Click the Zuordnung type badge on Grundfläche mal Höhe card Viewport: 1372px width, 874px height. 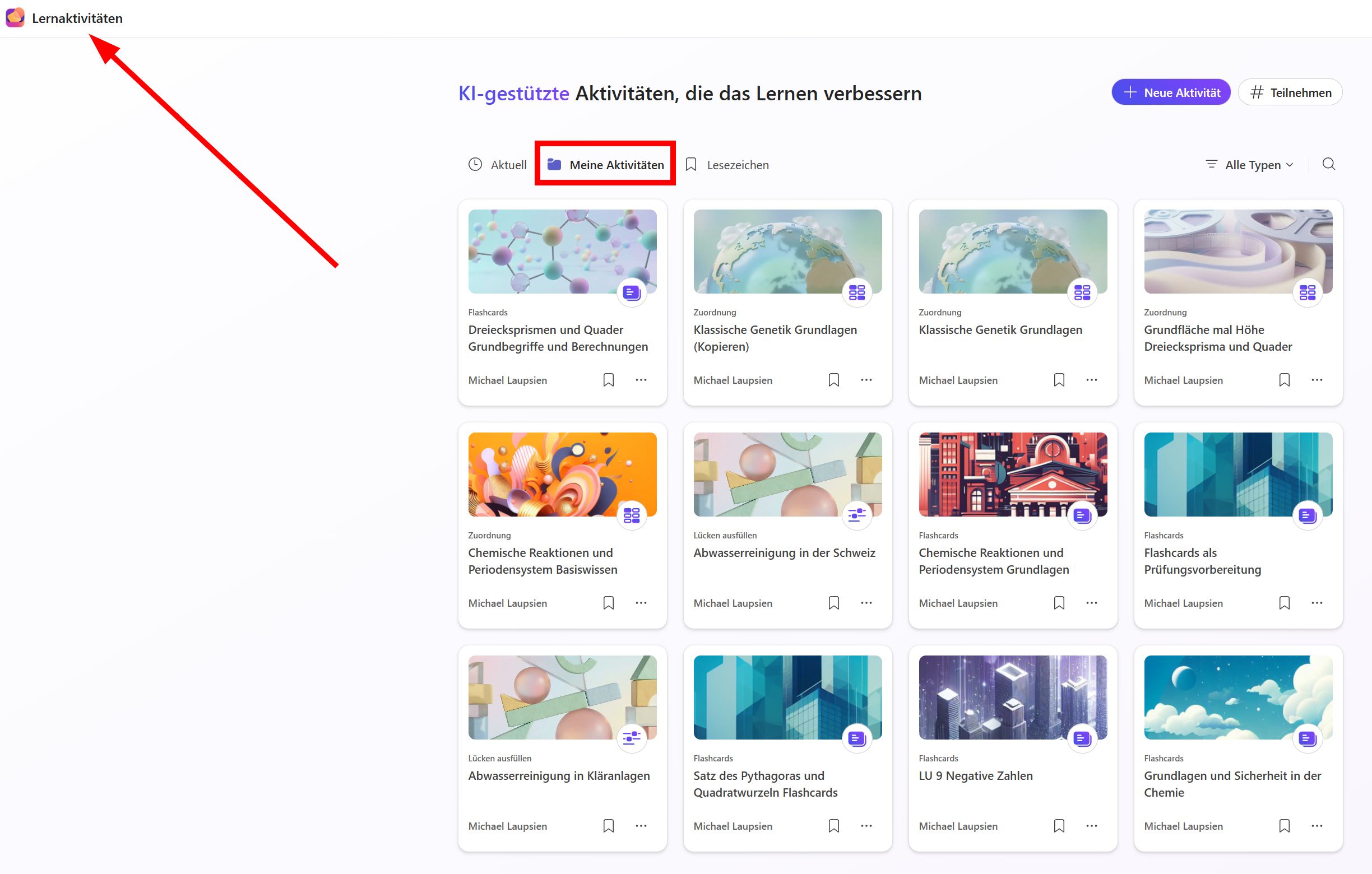(1307, 292)
